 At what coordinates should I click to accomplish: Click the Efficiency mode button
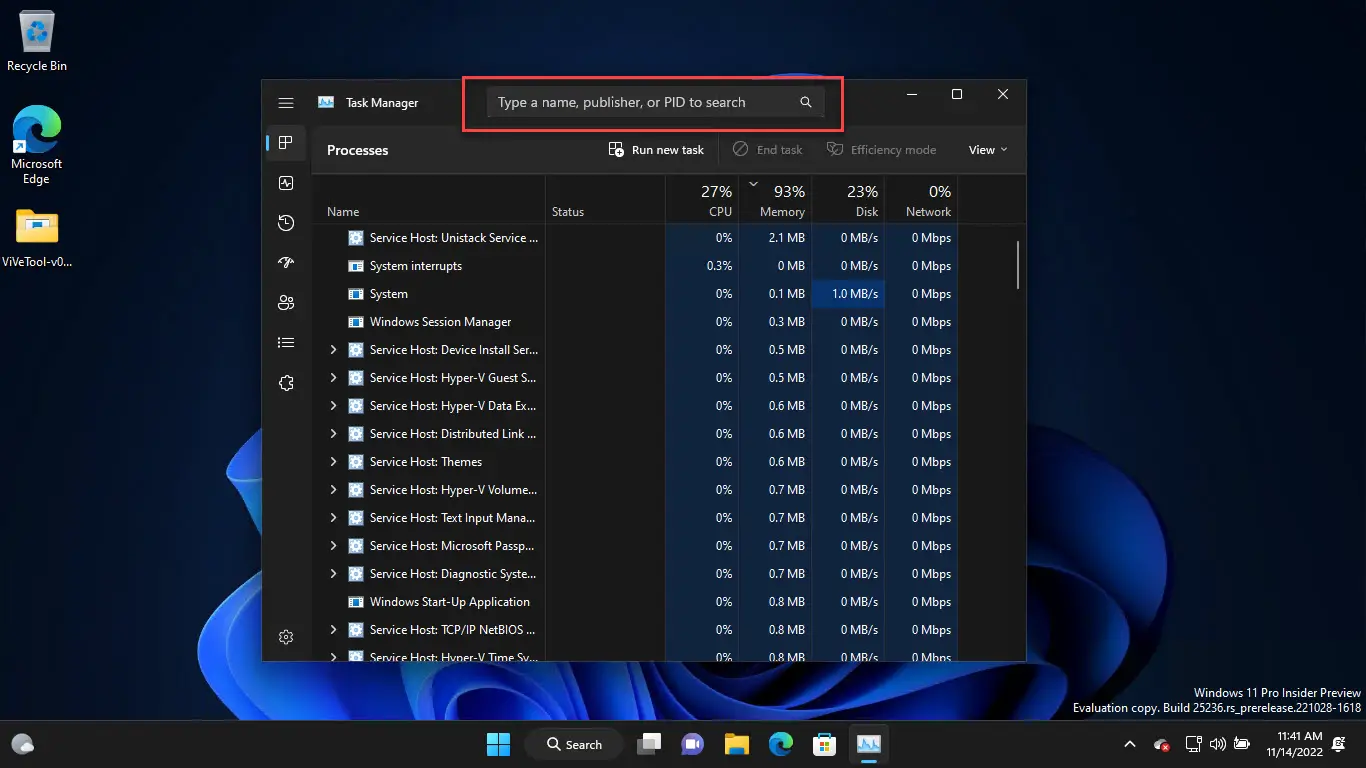881,150
